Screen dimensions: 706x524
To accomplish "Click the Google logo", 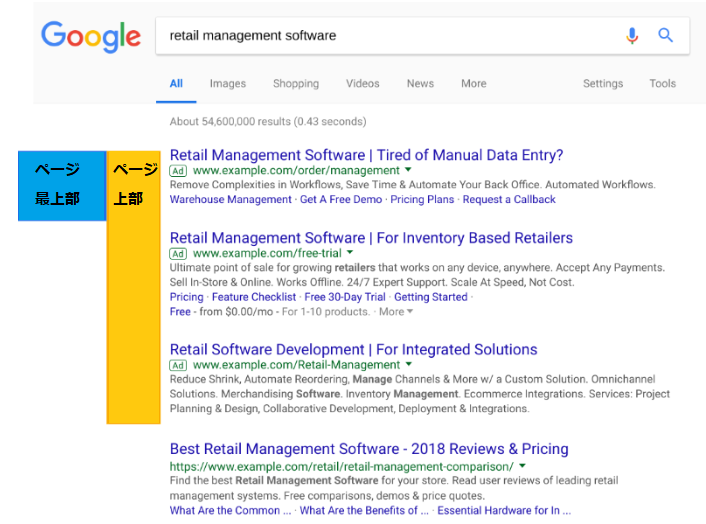I will click(x=91, y=36).
